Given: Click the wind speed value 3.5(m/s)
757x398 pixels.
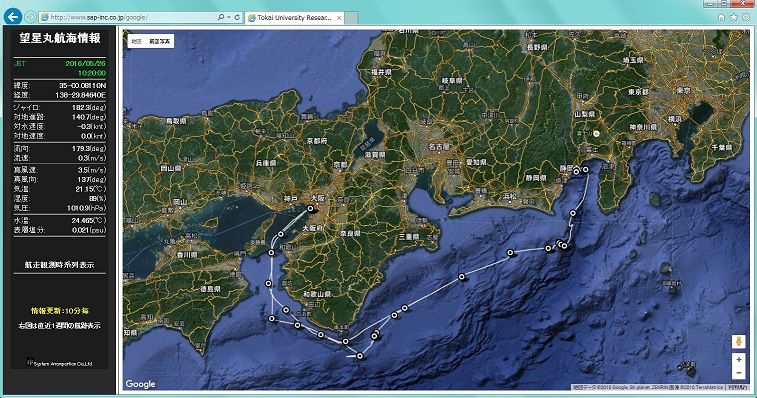Looking at the screenshot, I should 92,170.
